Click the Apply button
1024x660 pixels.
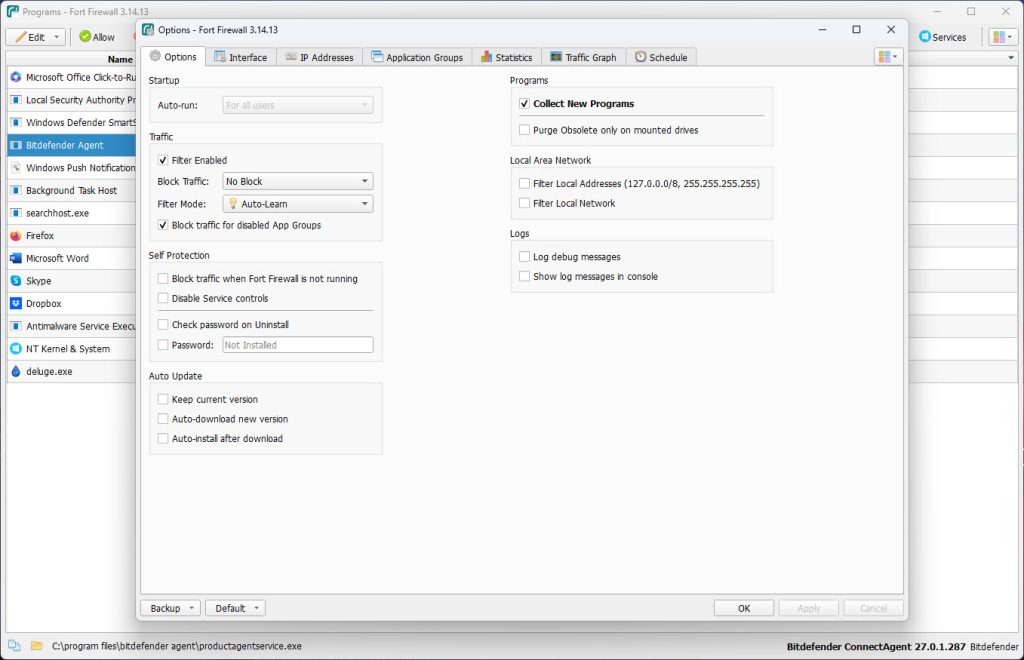[808, 608]
